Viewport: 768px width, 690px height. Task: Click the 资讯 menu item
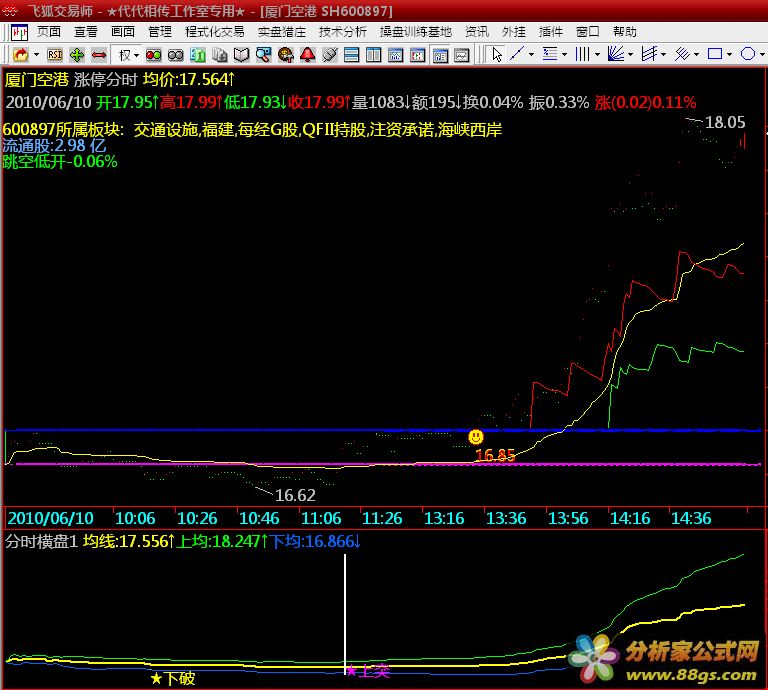click(477, 31)
